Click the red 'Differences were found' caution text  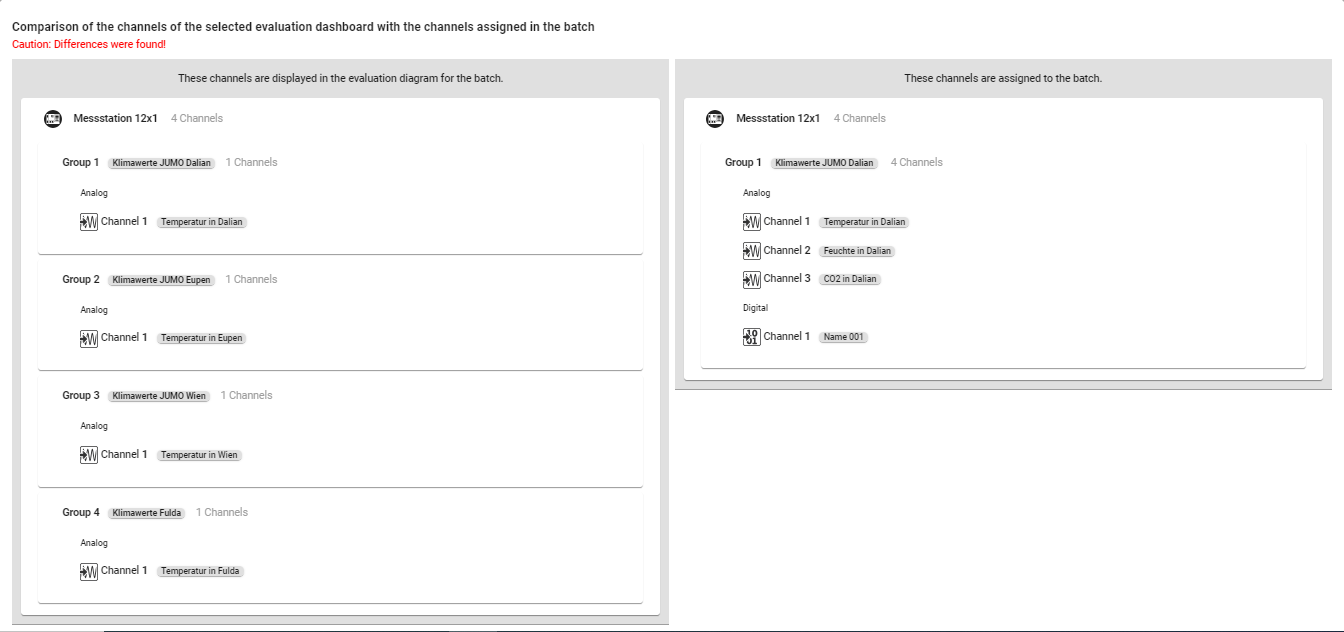coord(89,44)
